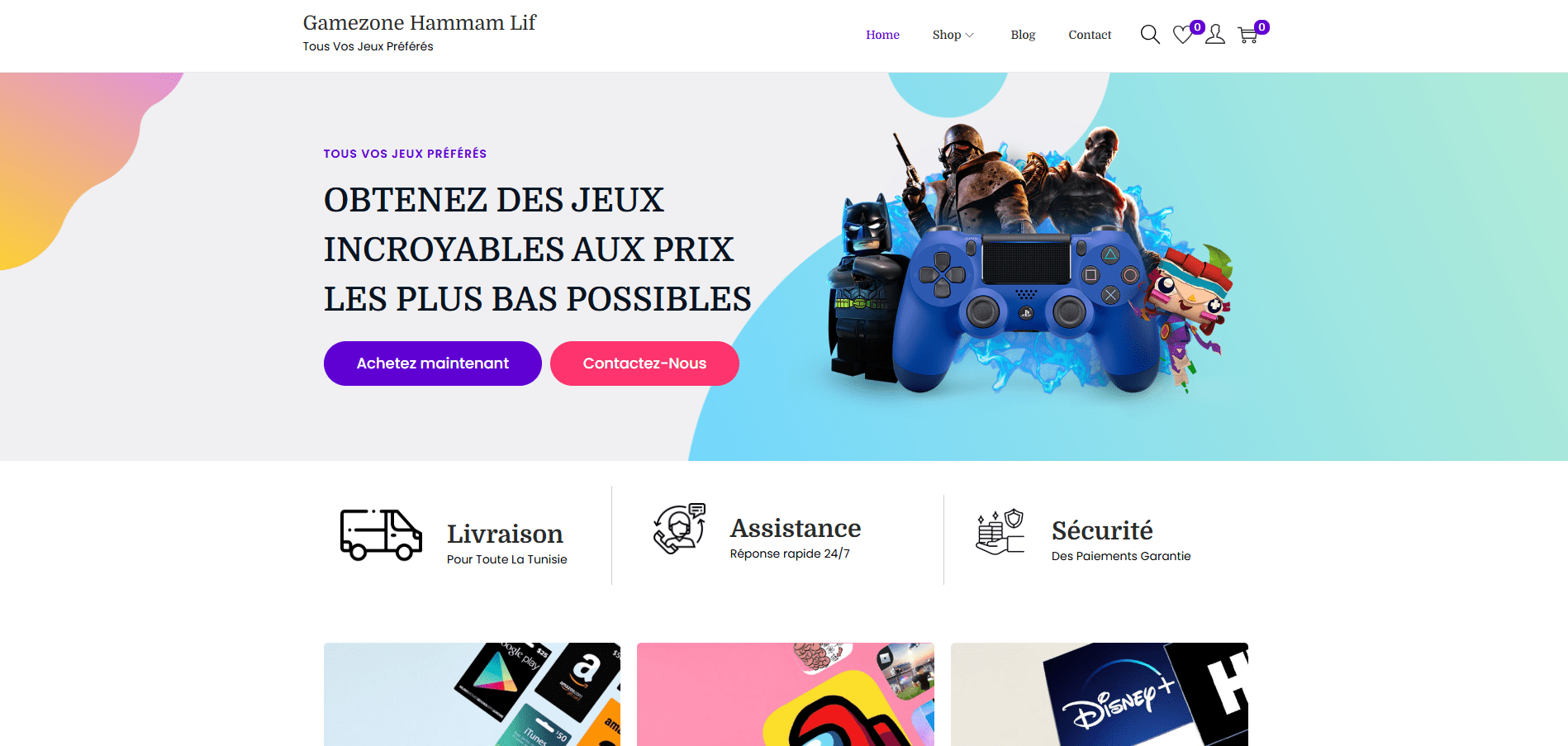The height and width of the screenshot is (746, 1568).
Task: Click the cart item count badge
Action: [1262, 27]
